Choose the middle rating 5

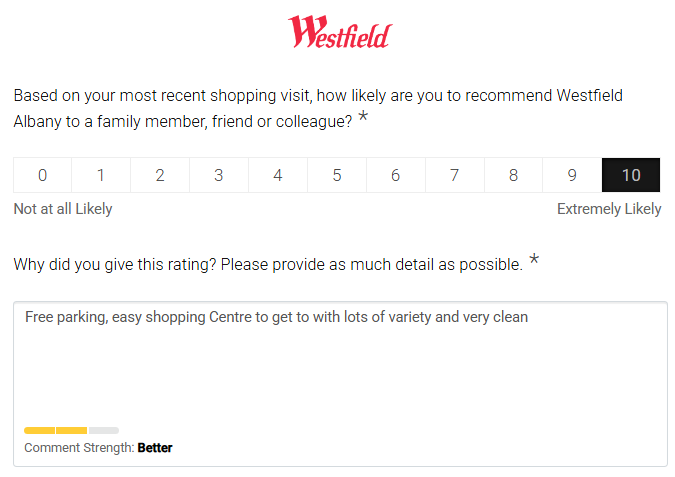click(337, 175)
